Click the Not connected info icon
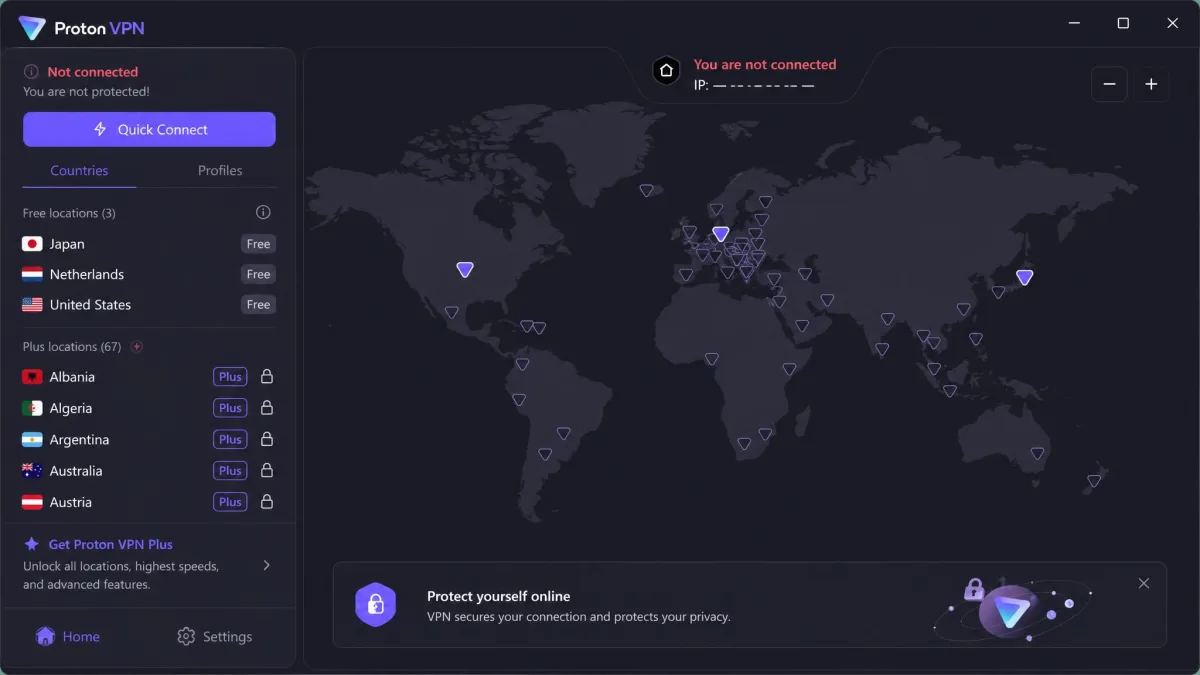 point(32,72)
